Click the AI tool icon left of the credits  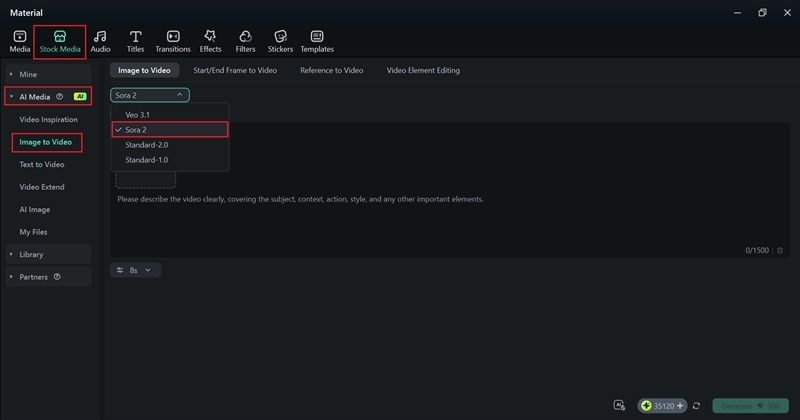click(x=619, y=405)
